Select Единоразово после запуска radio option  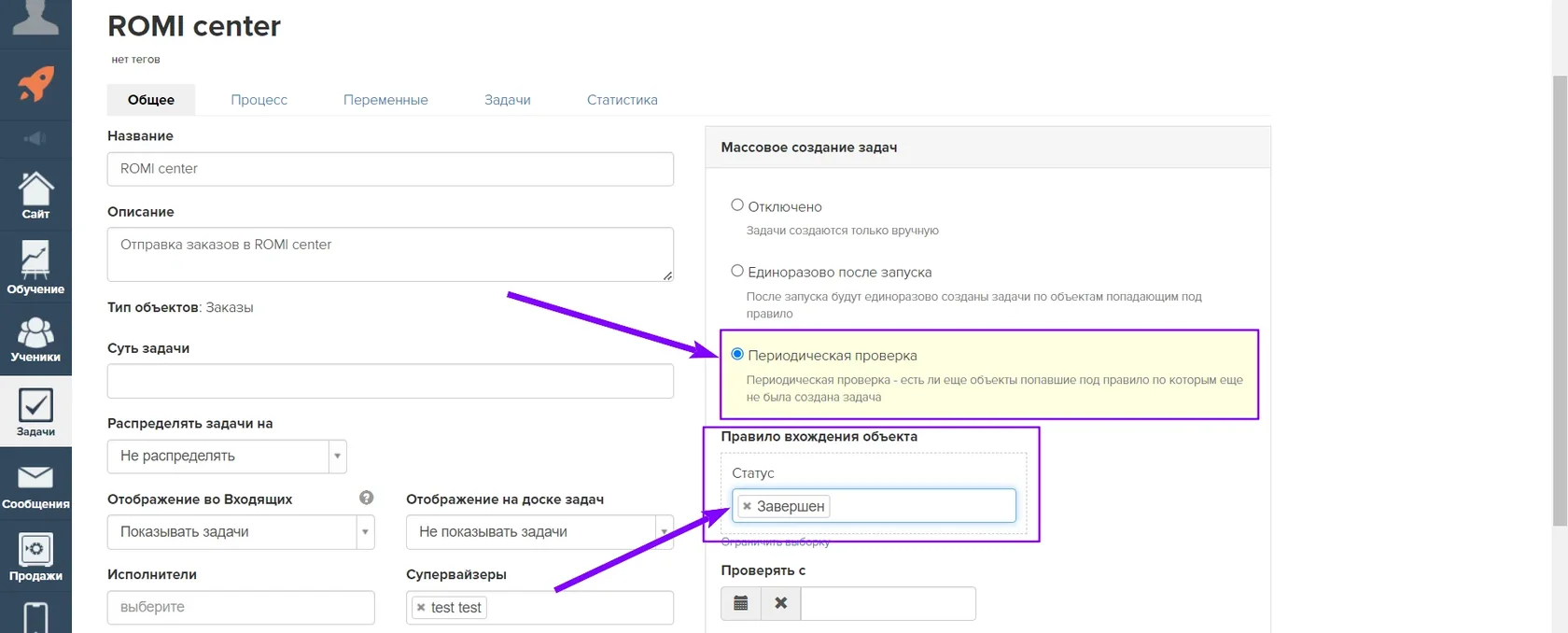[x=737, y=271]
